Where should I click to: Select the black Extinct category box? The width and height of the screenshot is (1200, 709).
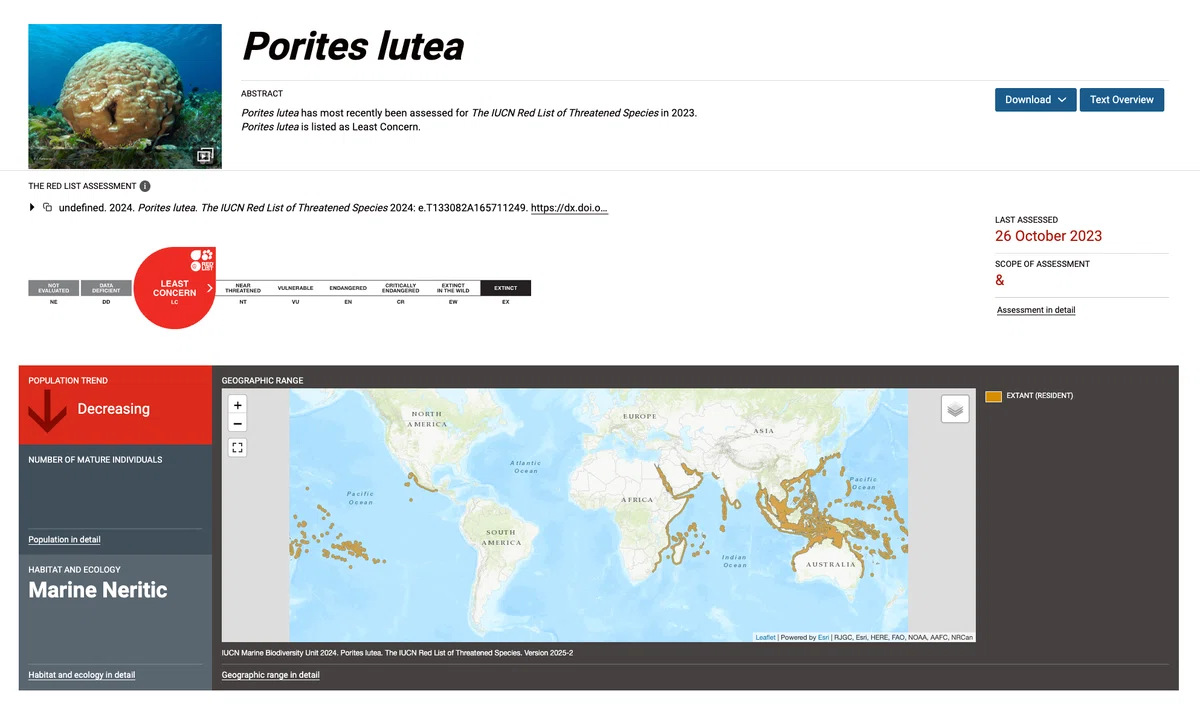506,288
